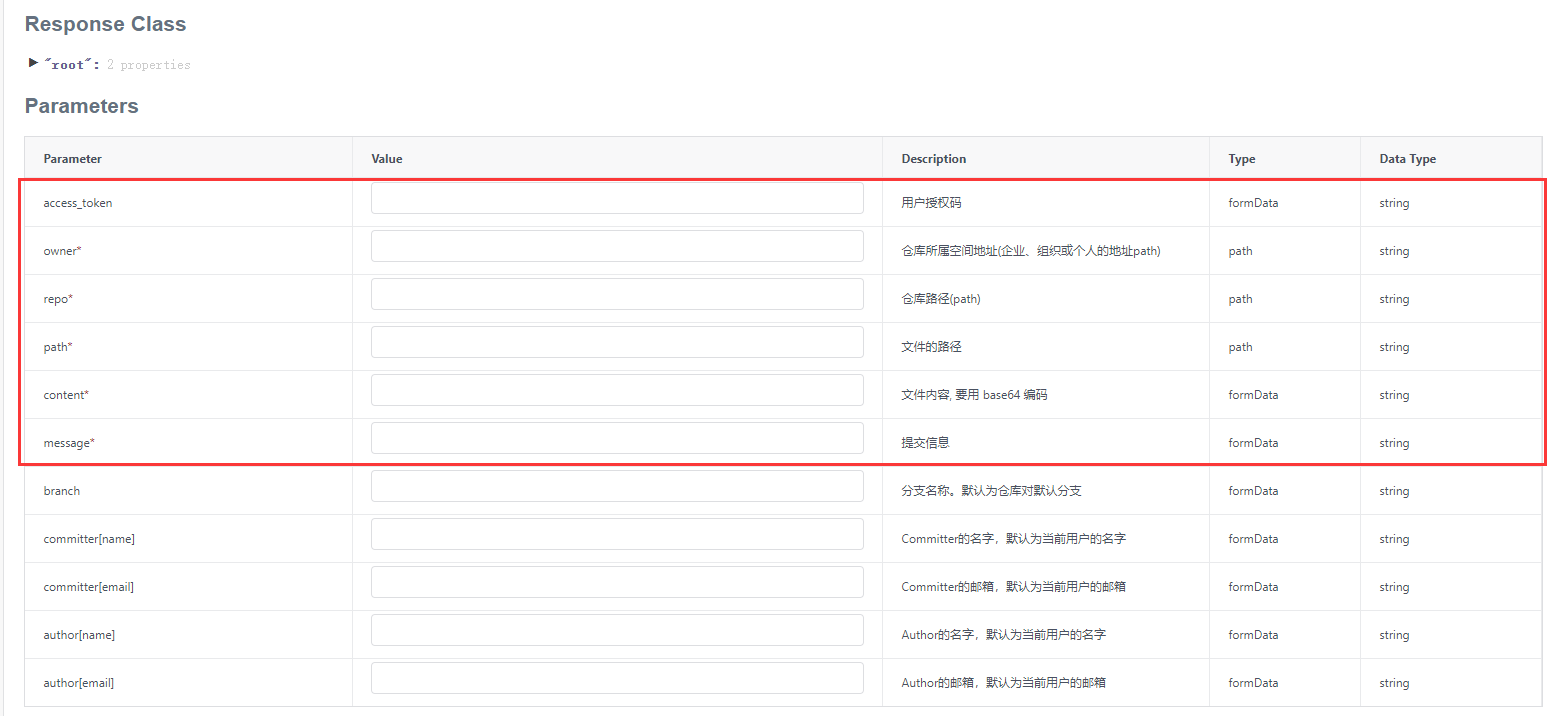Click "path" type in the owner row

point(1240,251)
